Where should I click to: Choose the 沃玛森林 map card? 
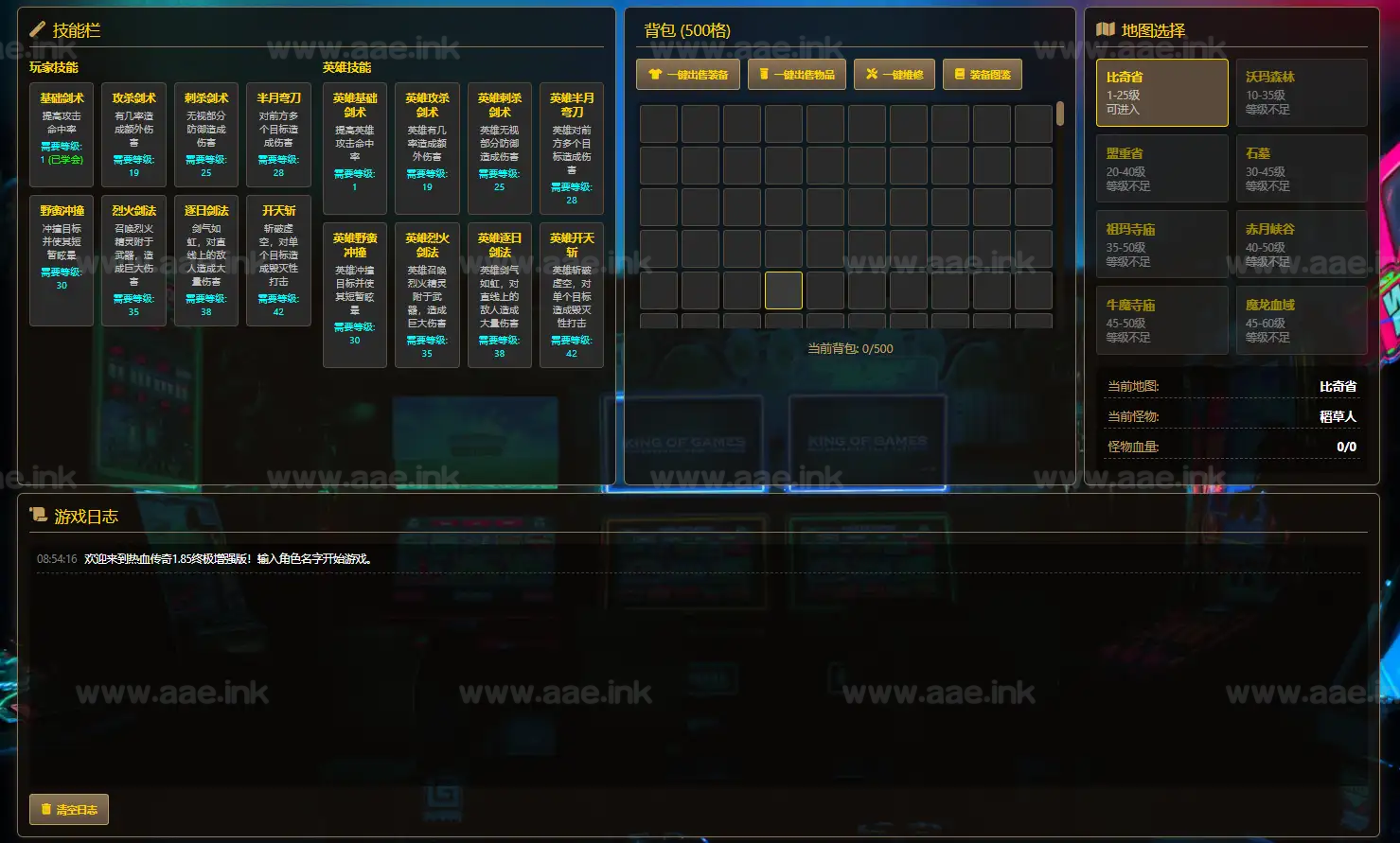pyautogui.click(x=1301, y=93)
